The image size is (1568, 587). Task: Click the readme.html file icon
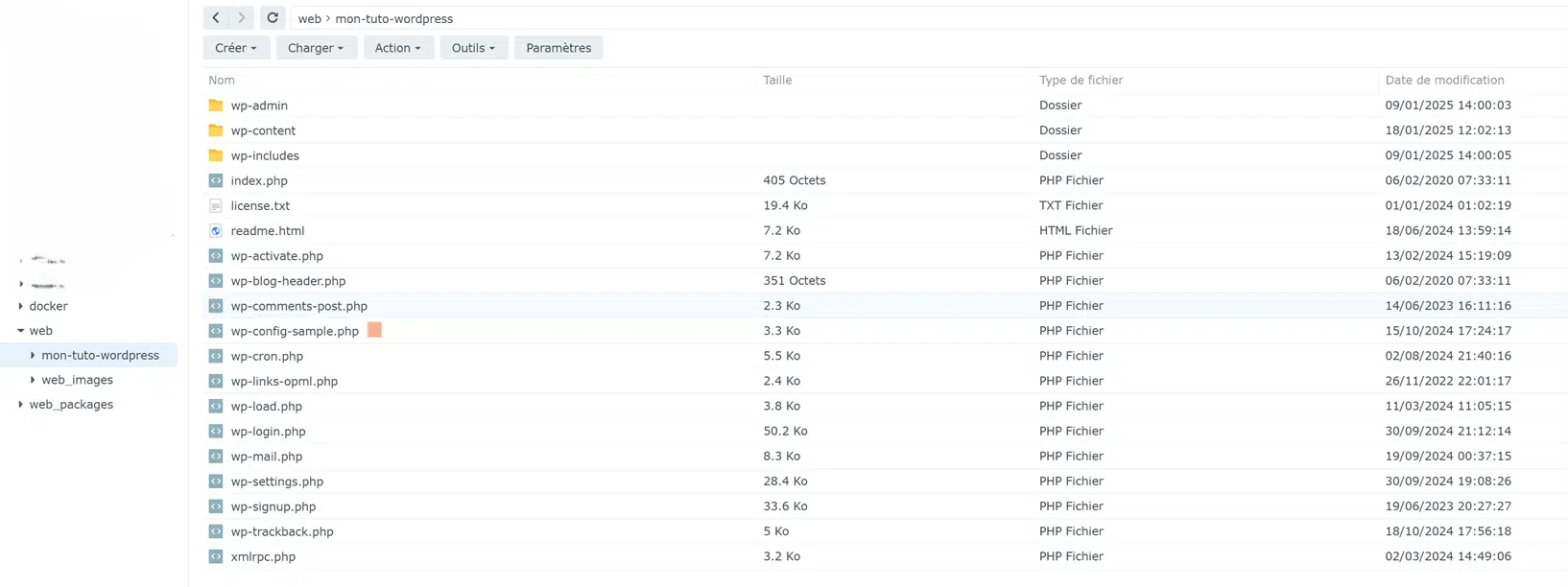tap(216, 231)
